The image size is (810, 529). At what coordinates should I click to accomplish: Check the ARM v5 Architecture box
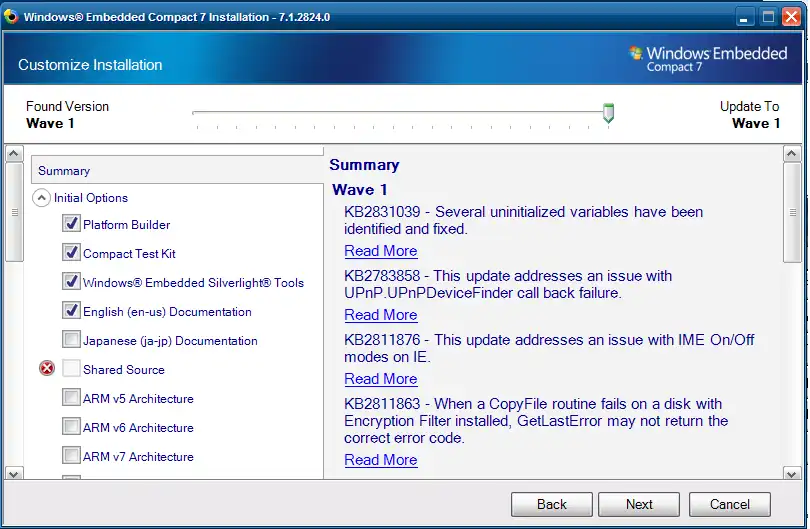[71, 398]
